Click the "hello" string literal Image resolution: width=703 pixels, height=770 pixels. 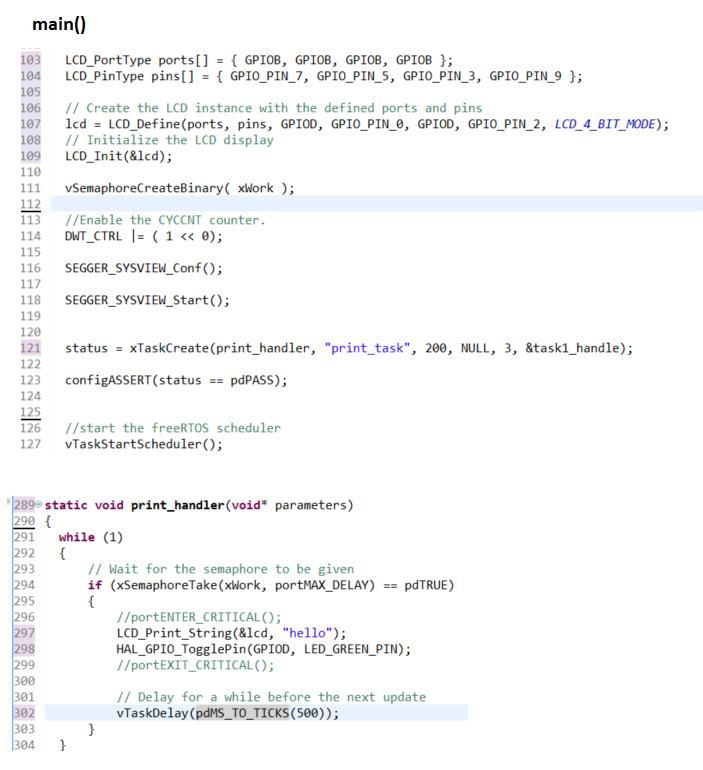[x=307, y=633]
